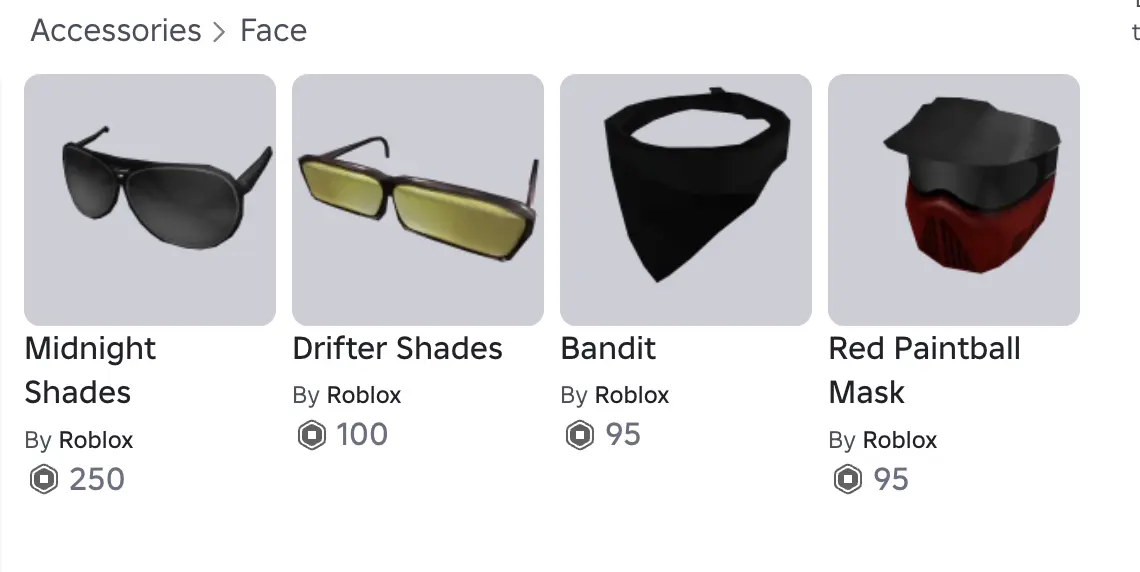Open the Midnight Shades title link
This screenshot has width=1140, height=572.
point(90,370)
